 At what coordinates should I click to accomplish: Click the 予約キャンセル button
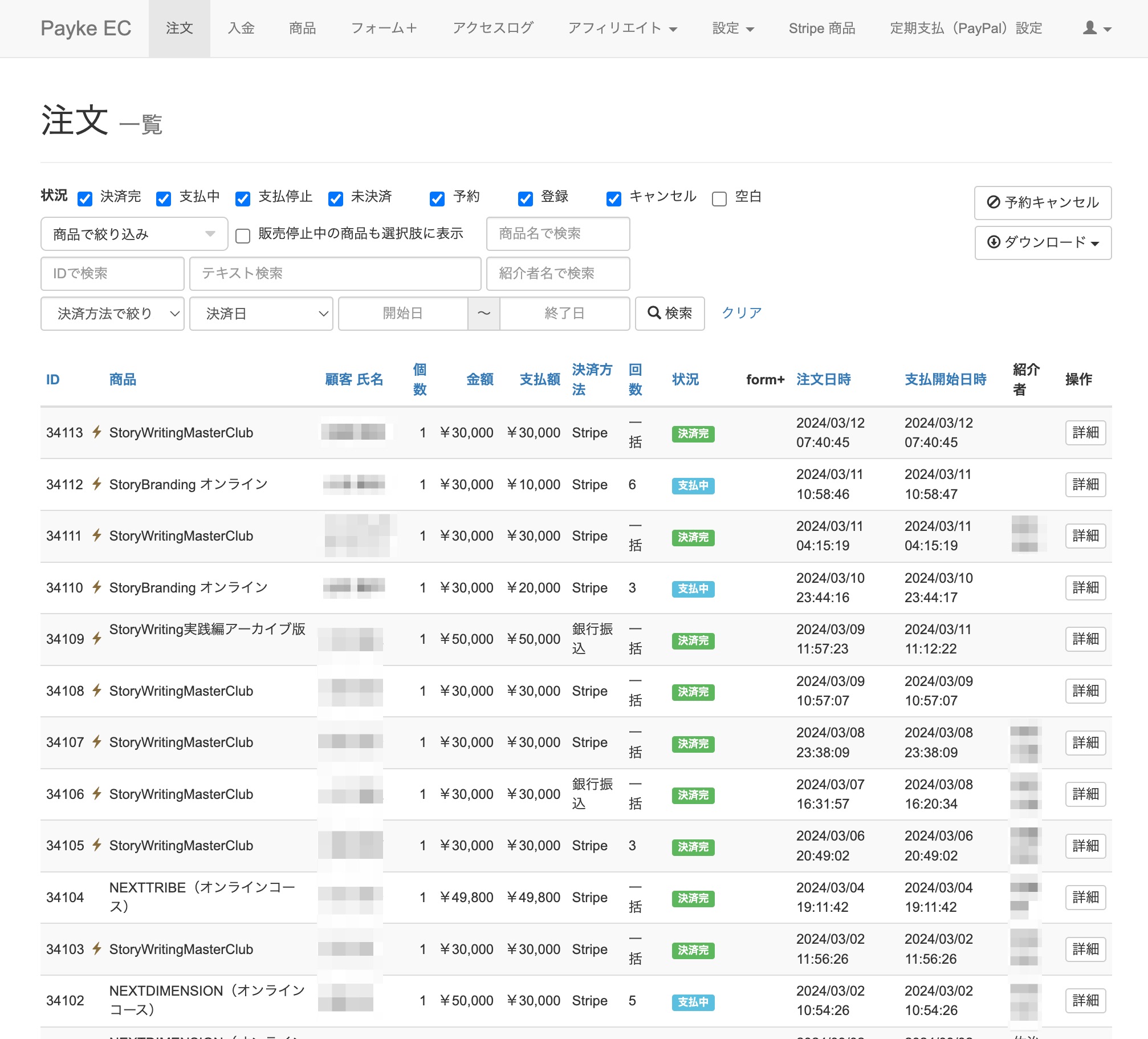click(1043, 202)
